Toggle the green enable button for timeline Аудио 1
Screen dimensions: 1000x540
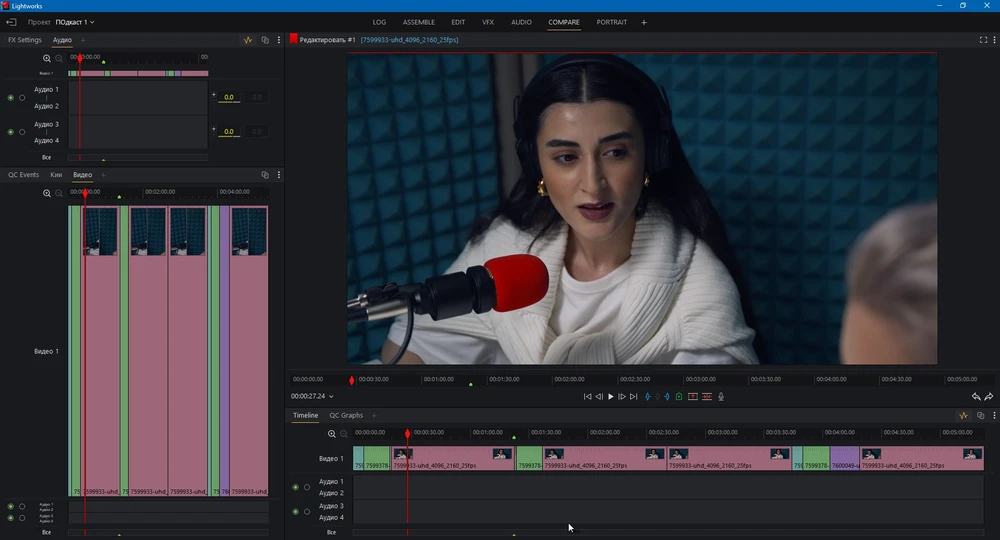tap(295, 487)
